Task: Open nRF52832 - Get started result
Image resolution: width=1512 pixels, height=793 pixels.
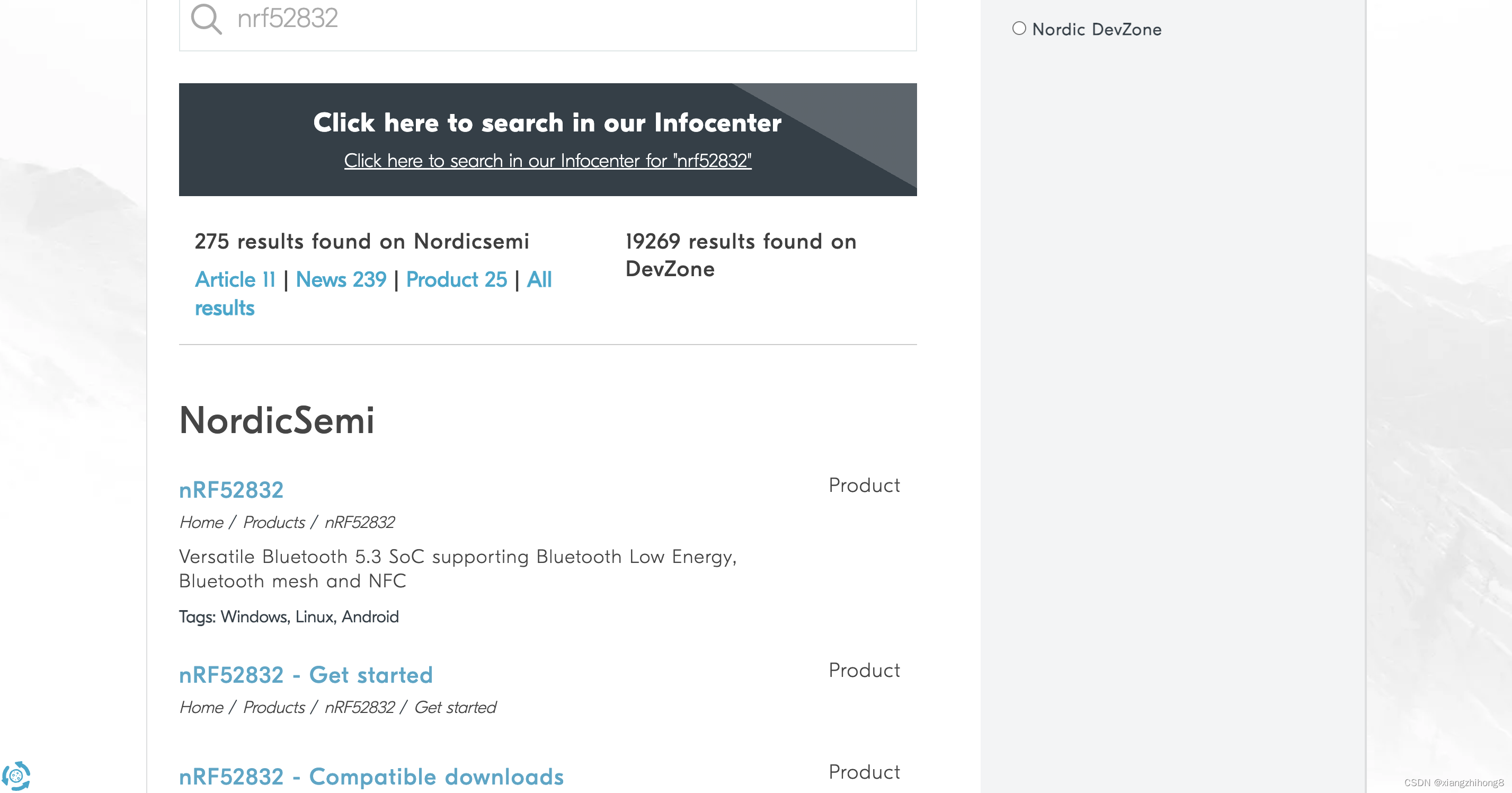Action: (306, 675)
